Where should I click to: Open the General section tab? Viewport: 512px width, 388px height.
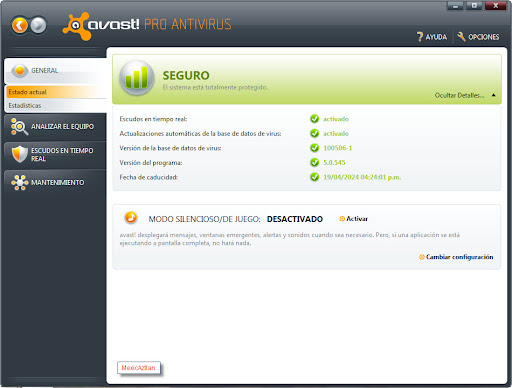click(55, 71)
